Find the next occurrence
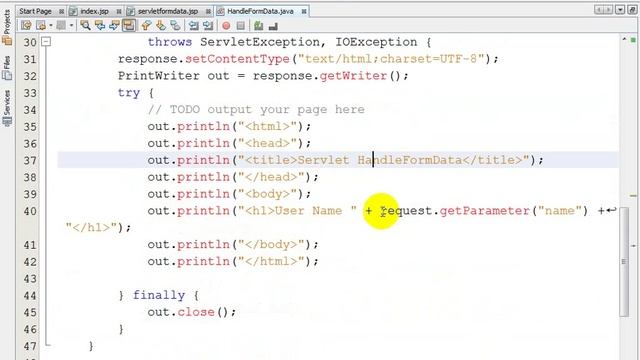This screenshot has height=360, width=640. (x=114, y=25)
